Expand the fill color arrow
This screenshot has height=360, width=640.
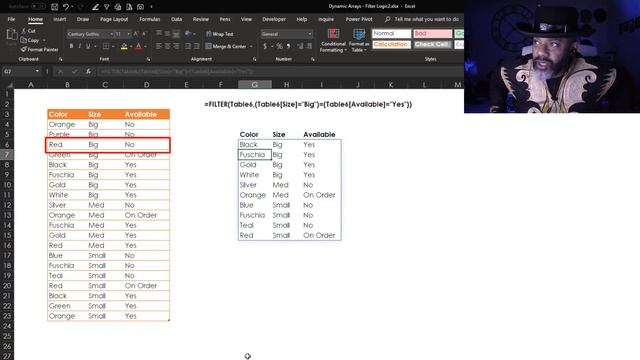tap(131, 47)
